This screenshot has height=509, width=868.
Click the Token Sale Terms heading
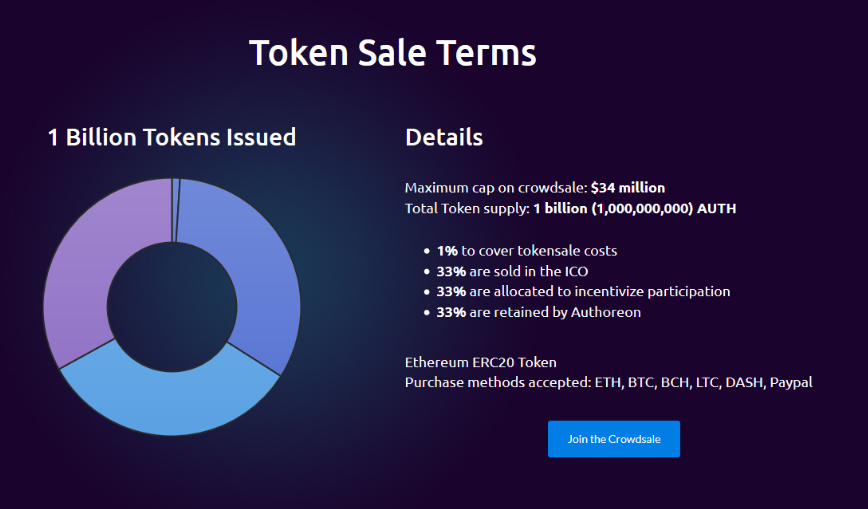[392, 53]
